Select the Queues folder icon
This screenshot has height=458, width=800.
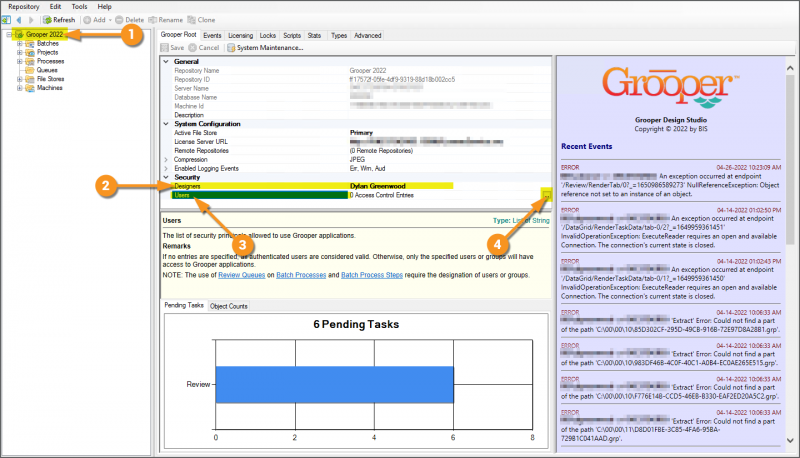point(30,70)
